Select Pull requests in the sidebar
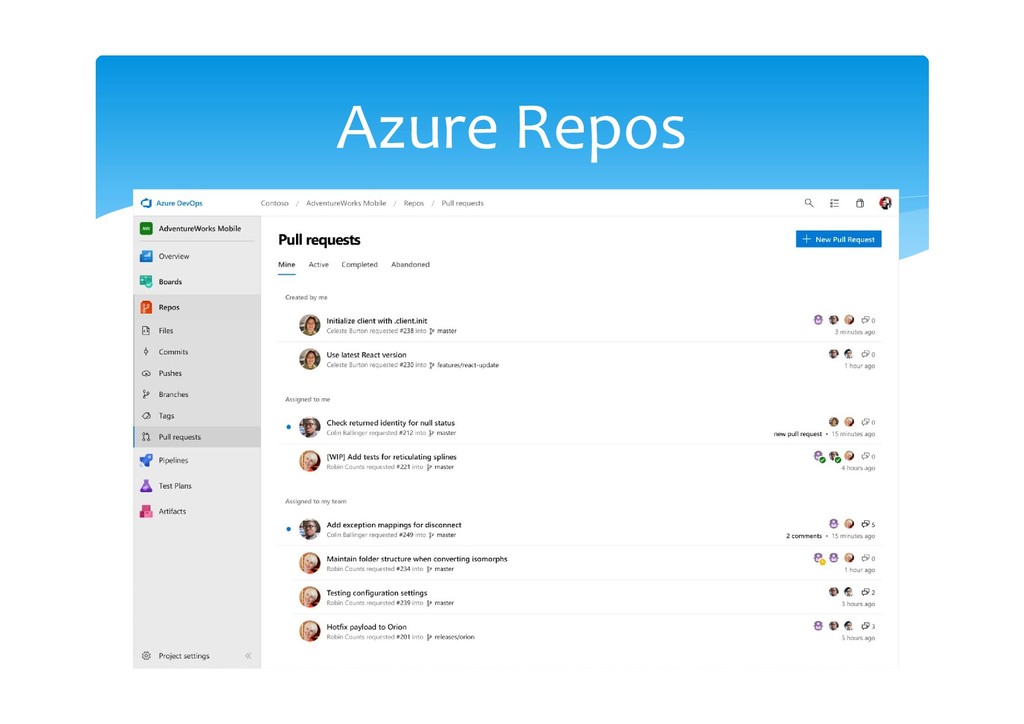This screenshot has height=724, width=1024. click(197, 437)
